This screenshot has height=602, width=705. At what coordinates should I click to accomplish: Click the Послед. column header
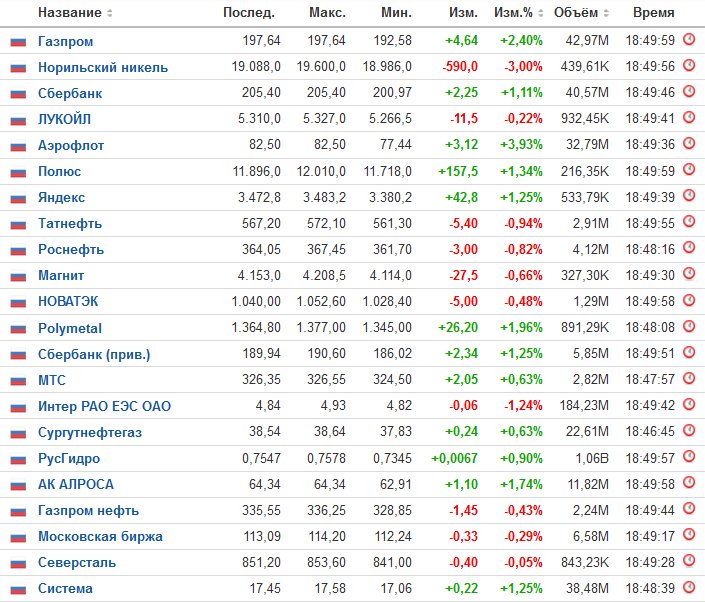(x=249, y=13)
